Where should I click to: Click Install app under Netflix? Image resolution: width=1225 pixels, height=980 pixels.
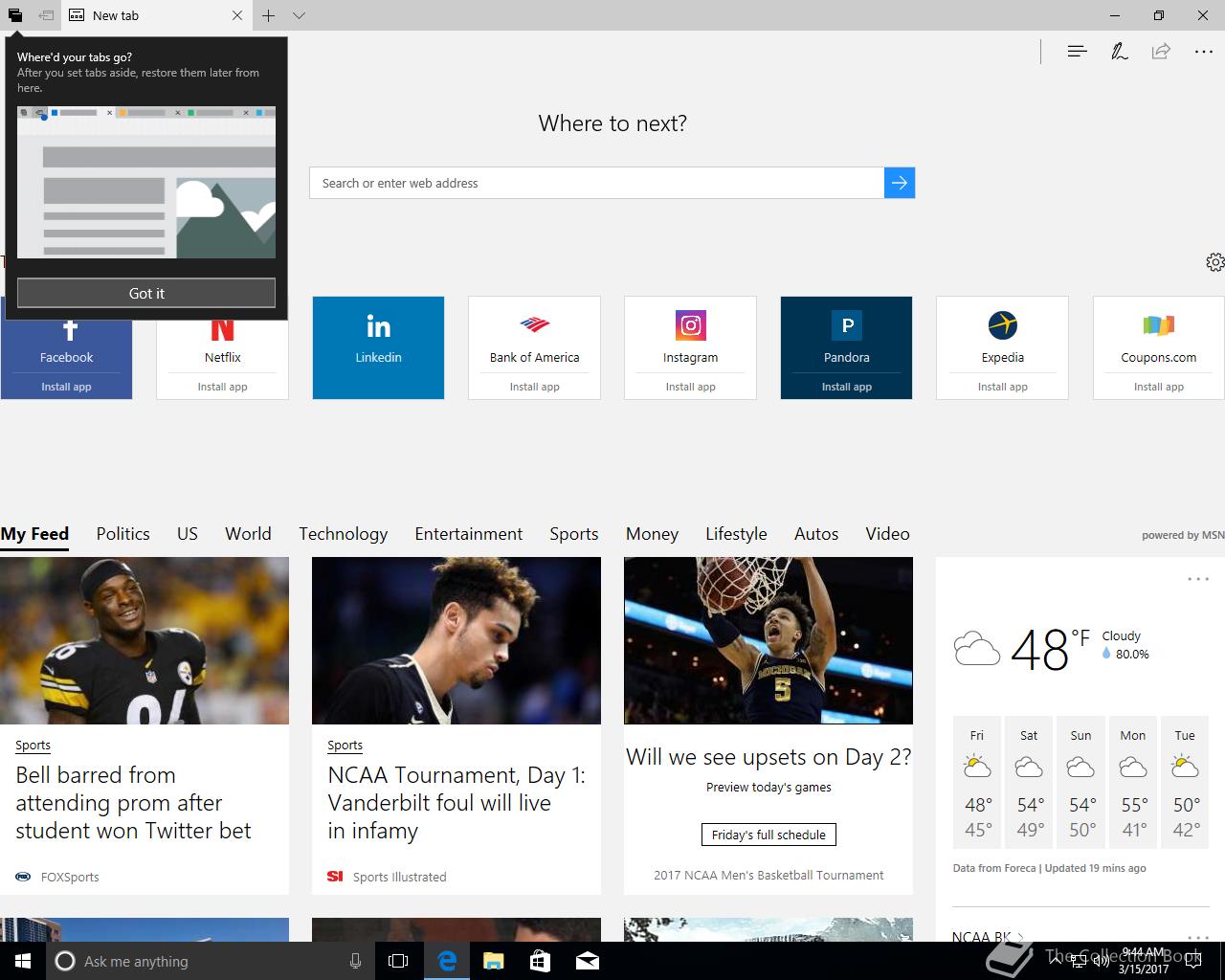tap(222, 387)
